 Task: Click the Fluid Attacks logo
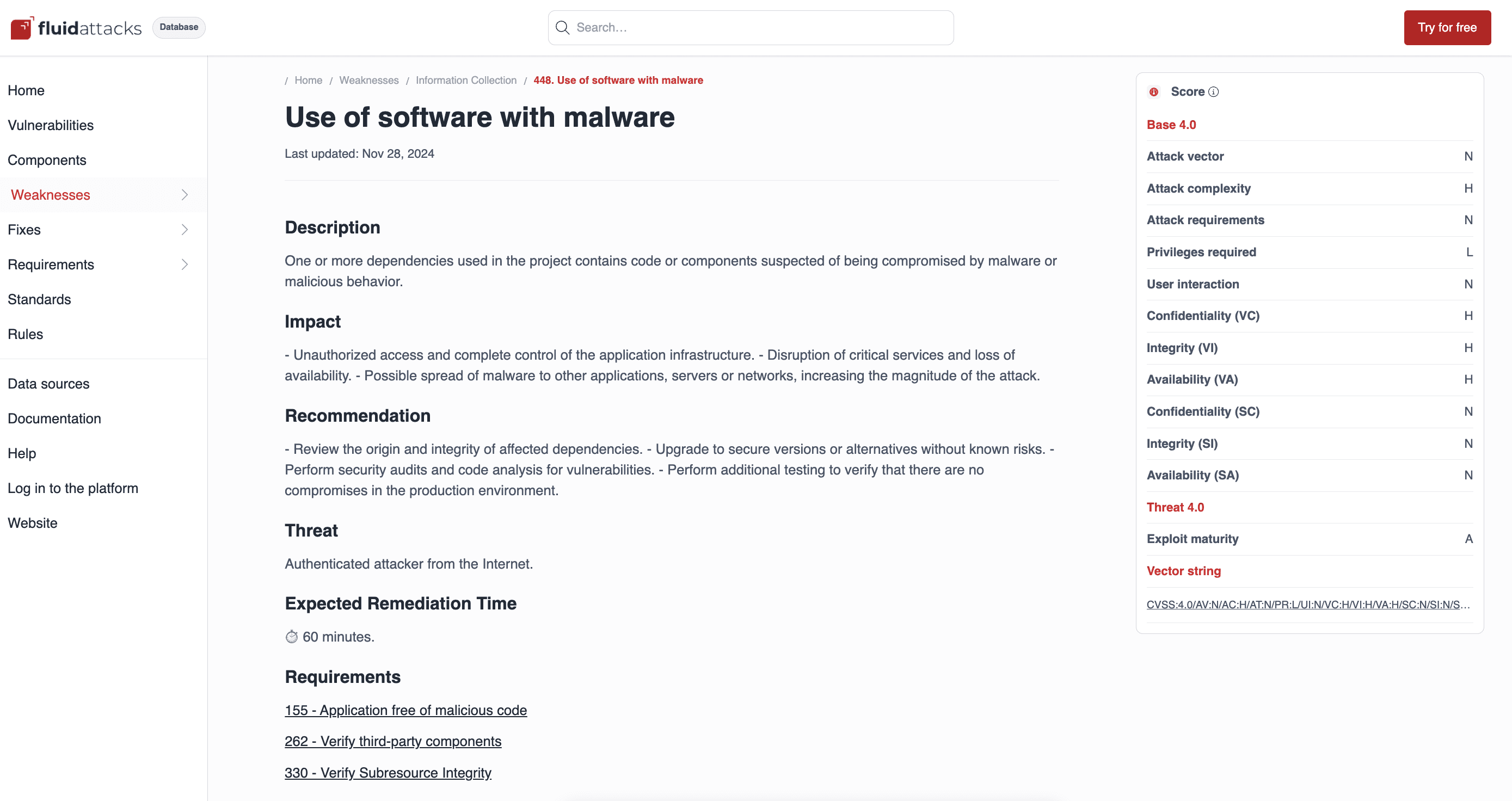pyautogui.click(x=76, y=28)
